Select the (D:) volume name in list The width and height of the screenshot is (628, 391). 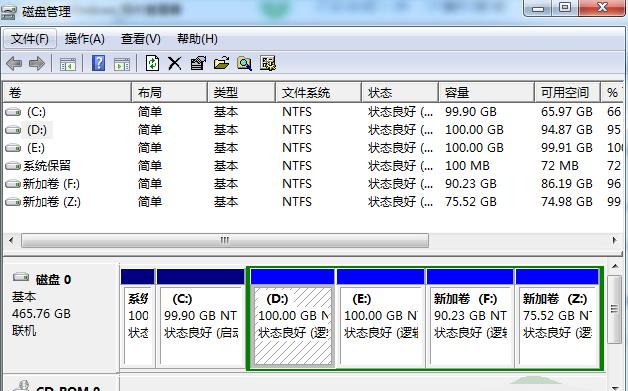(37, 130)
